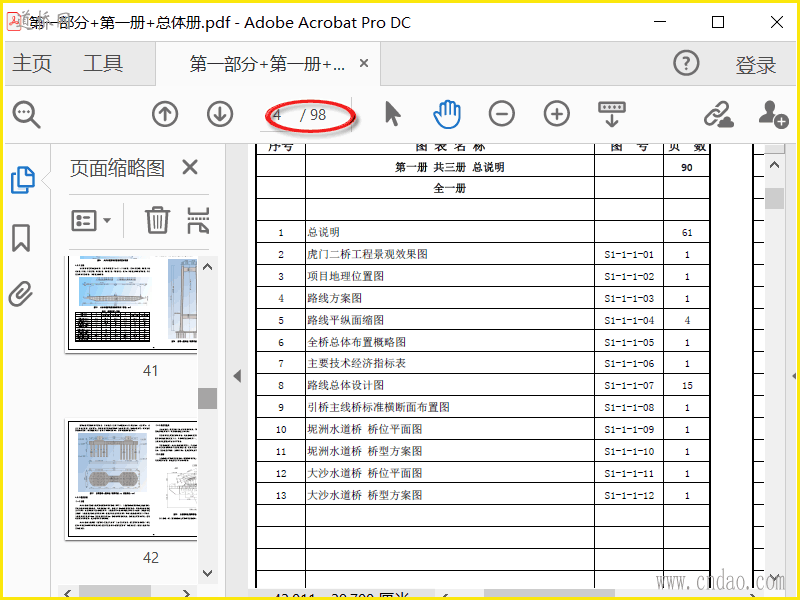This screenshot has height=600, width=800.
Task: Click 路线总体设计图 entry
Action: coord(345,385)
